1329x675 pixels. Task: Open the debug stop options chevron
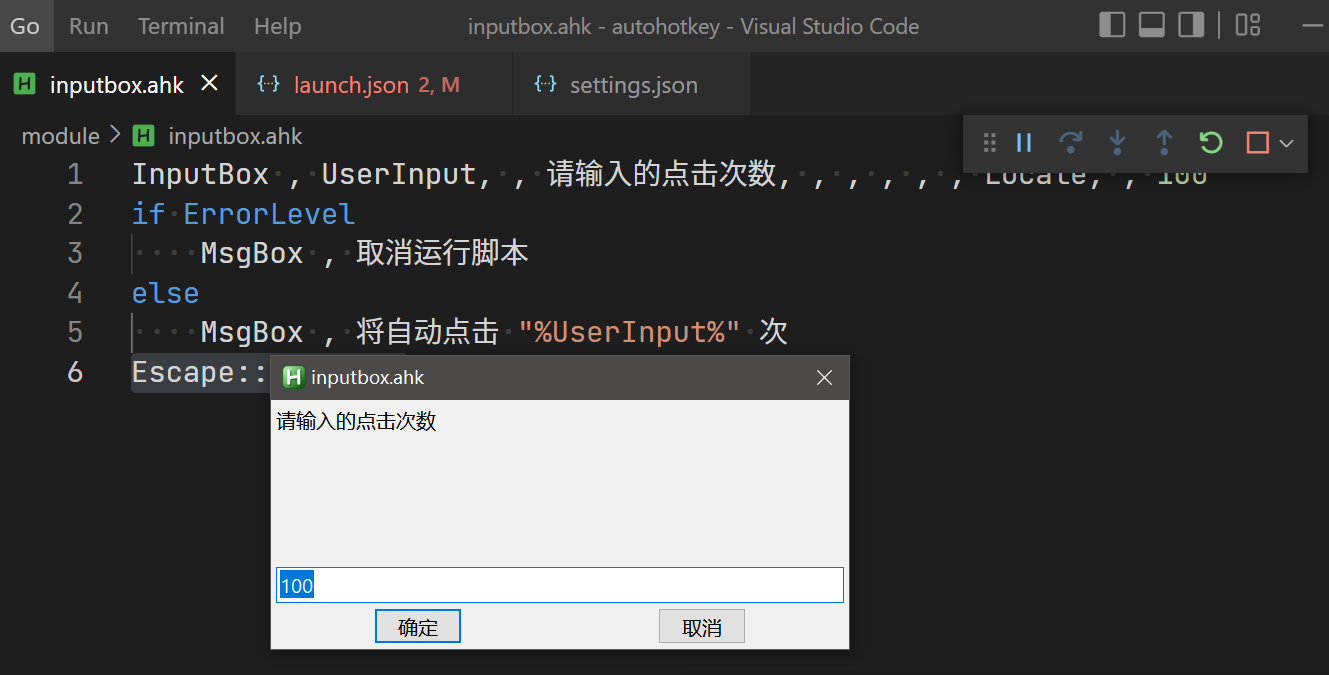(x=1286, y=143)
